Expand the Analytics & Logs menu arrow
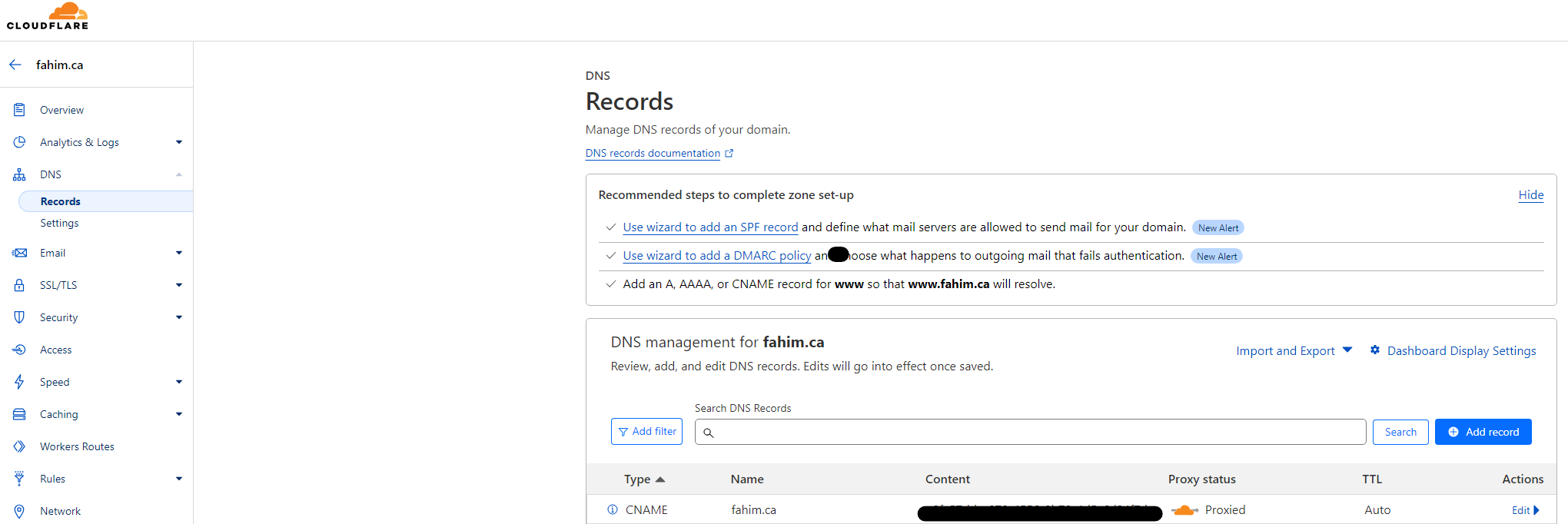Image resolution: width=1568 pixels, height=524 pixels. pos(179,142)
